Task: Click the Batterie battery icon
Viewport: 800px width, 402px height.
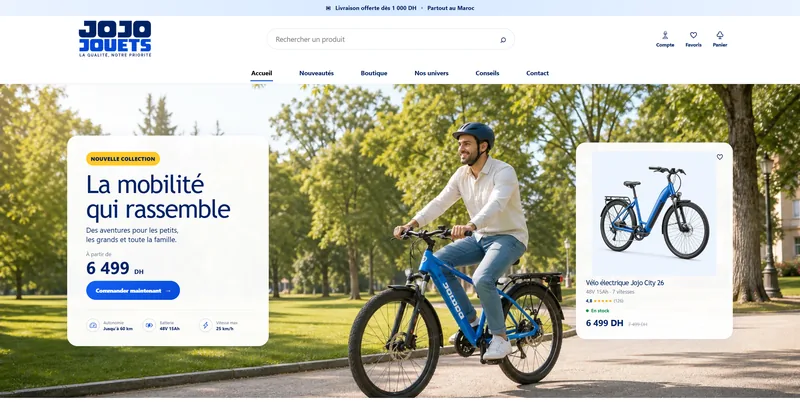Action: (x=149, y=325)
